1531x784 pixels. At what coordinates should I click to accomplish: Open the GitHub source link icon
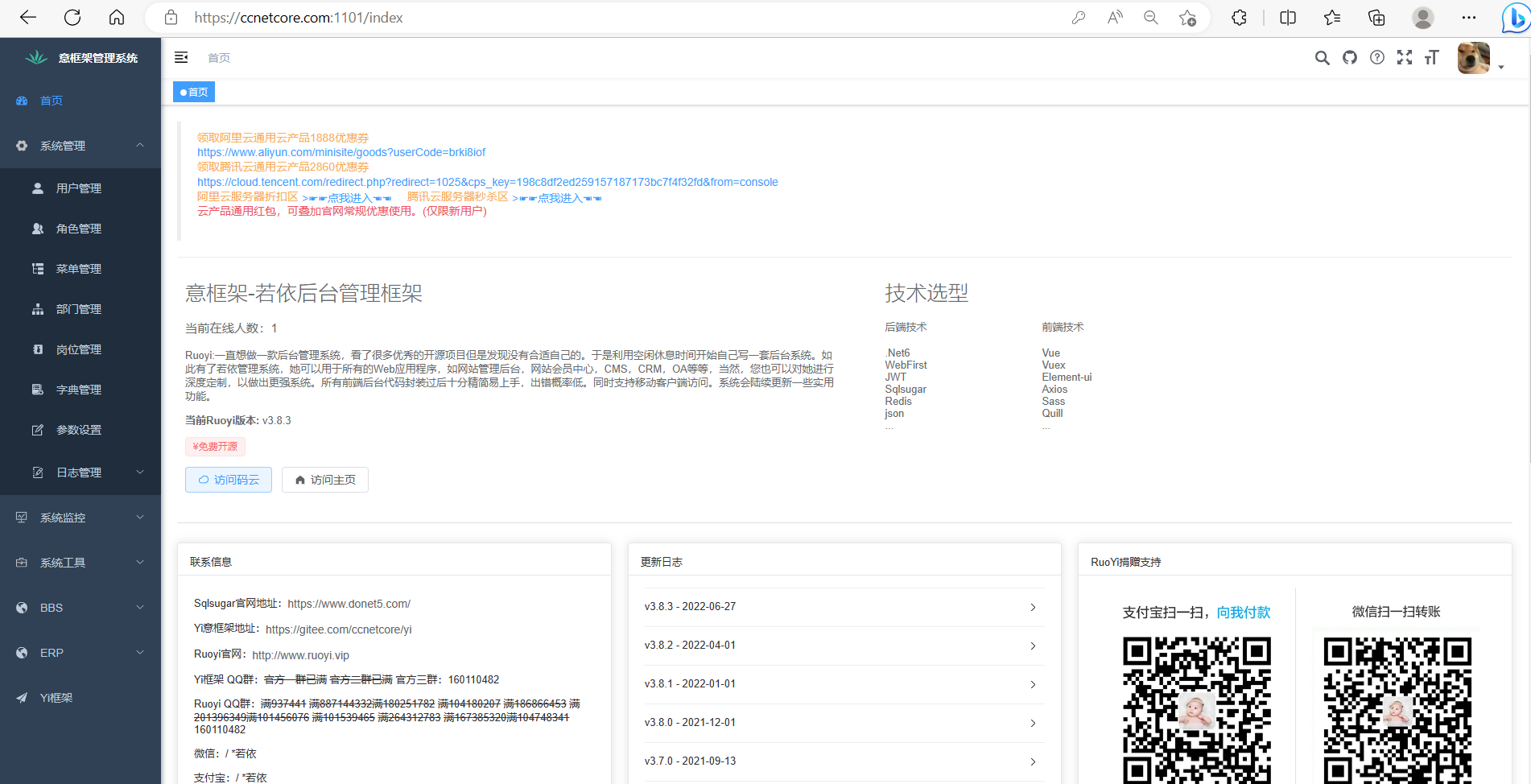(x=1350, y=58)
